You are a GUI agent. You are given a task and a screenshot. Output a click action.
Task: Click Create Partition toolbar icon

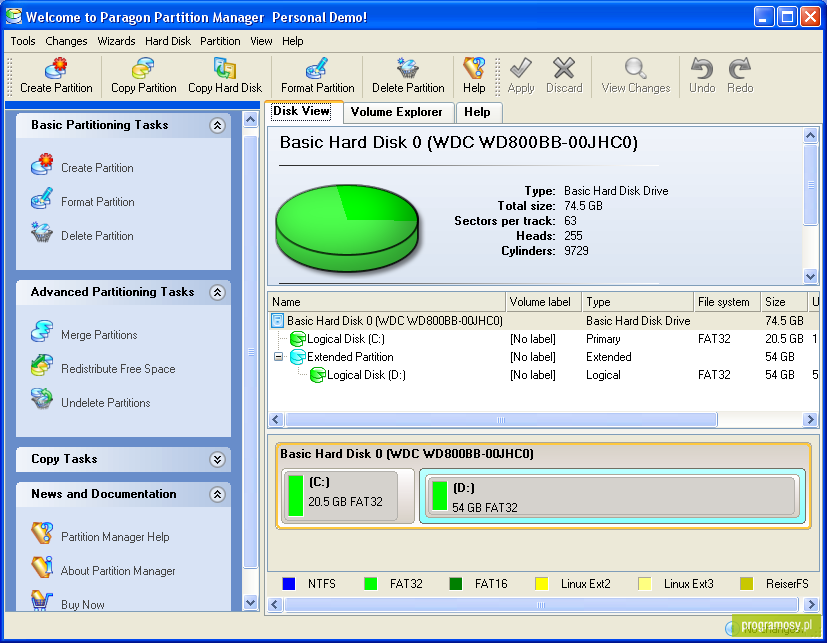pos(56,69)
